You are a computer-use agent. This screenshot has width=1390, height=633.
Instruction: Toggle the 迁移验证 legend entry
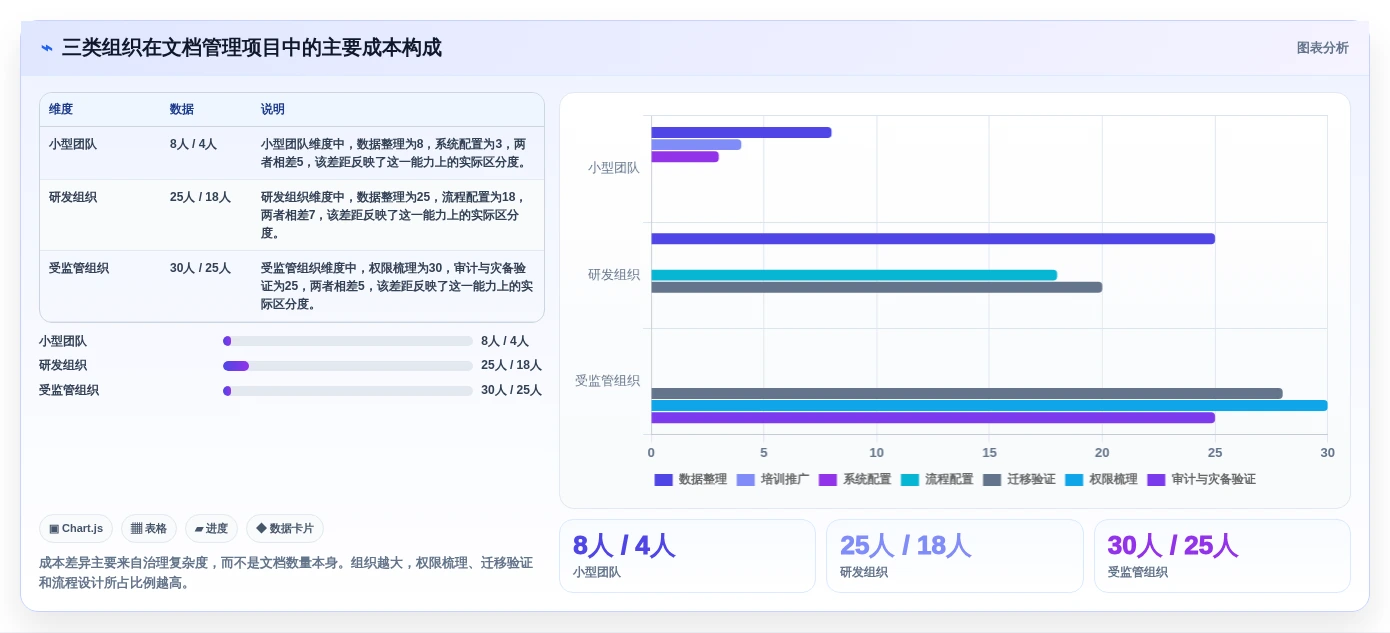click(1019, 480)
